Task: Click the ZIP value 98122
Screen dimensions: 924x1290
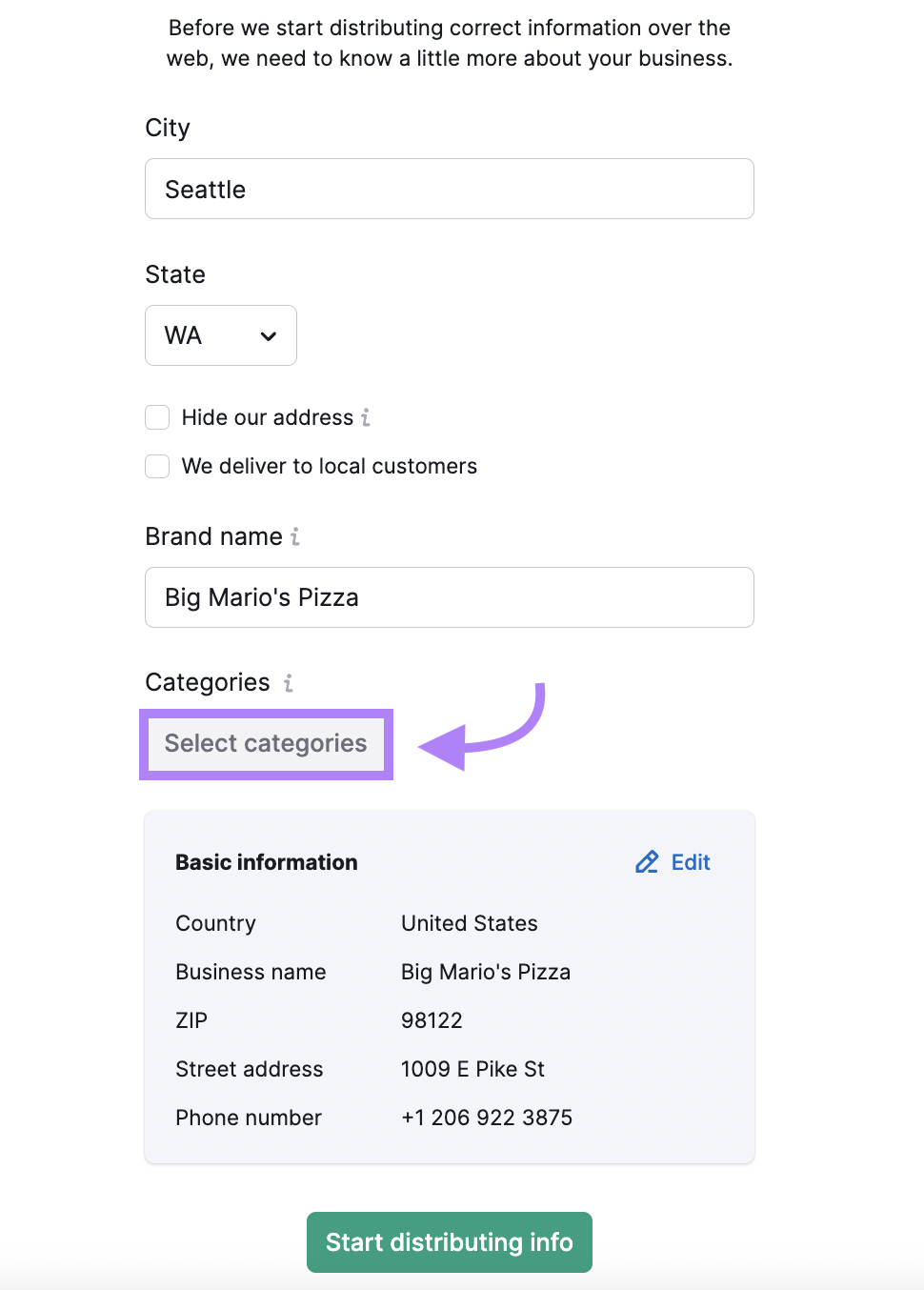Action: coord(432,1020)
